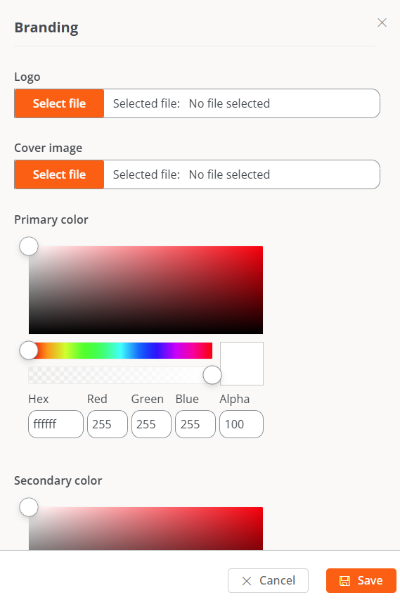The height and width of the screenshot is (600, 400).
Task: Click the Logo selected file field
Action: tap(242, 103)
